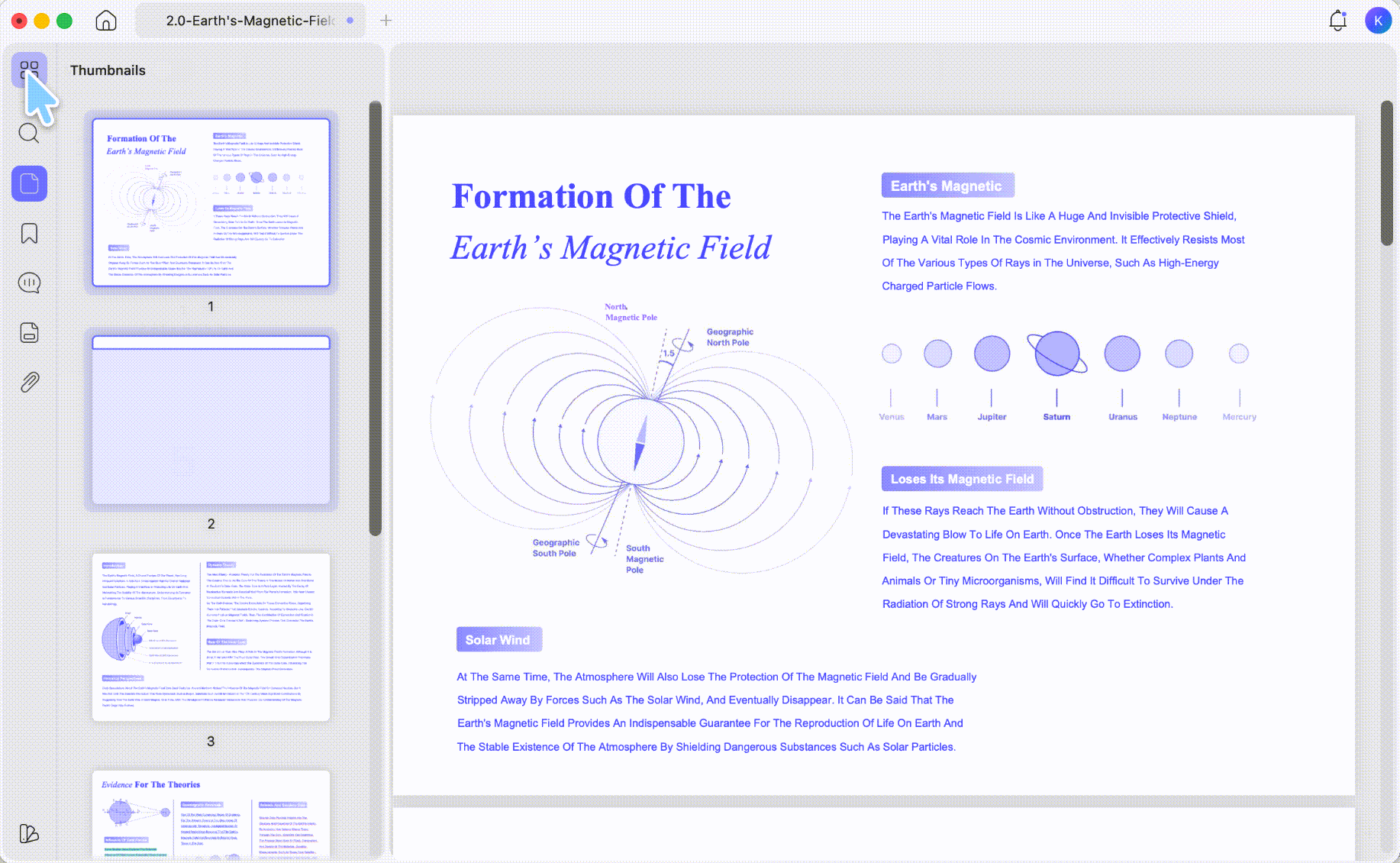1400x863 pixels.
Task: Click page number 2 under thumbnail
Action: tap(211, 524)
